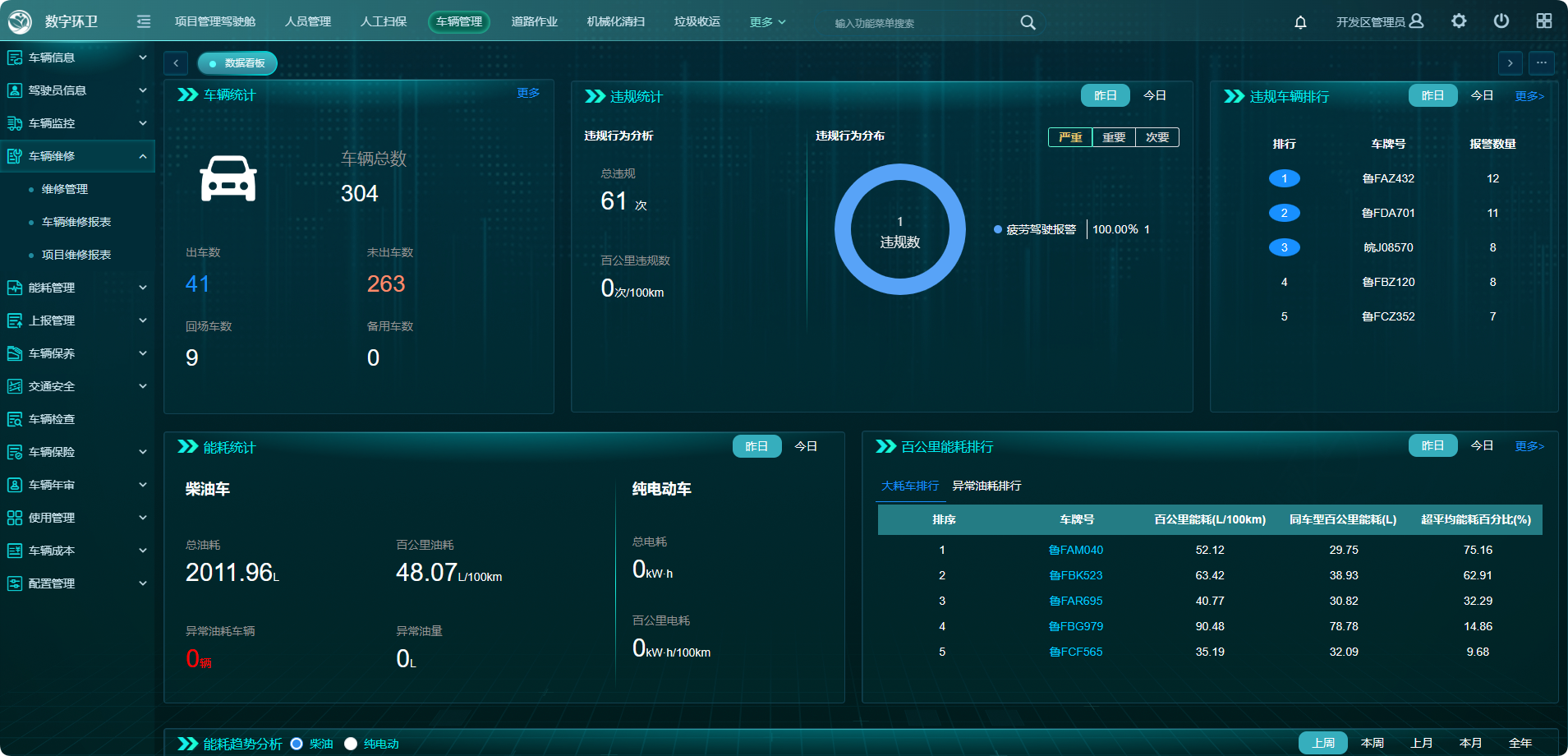Collapse sidebar with the hamburger icon
The image size is (1568, 756).
(144, 21)
